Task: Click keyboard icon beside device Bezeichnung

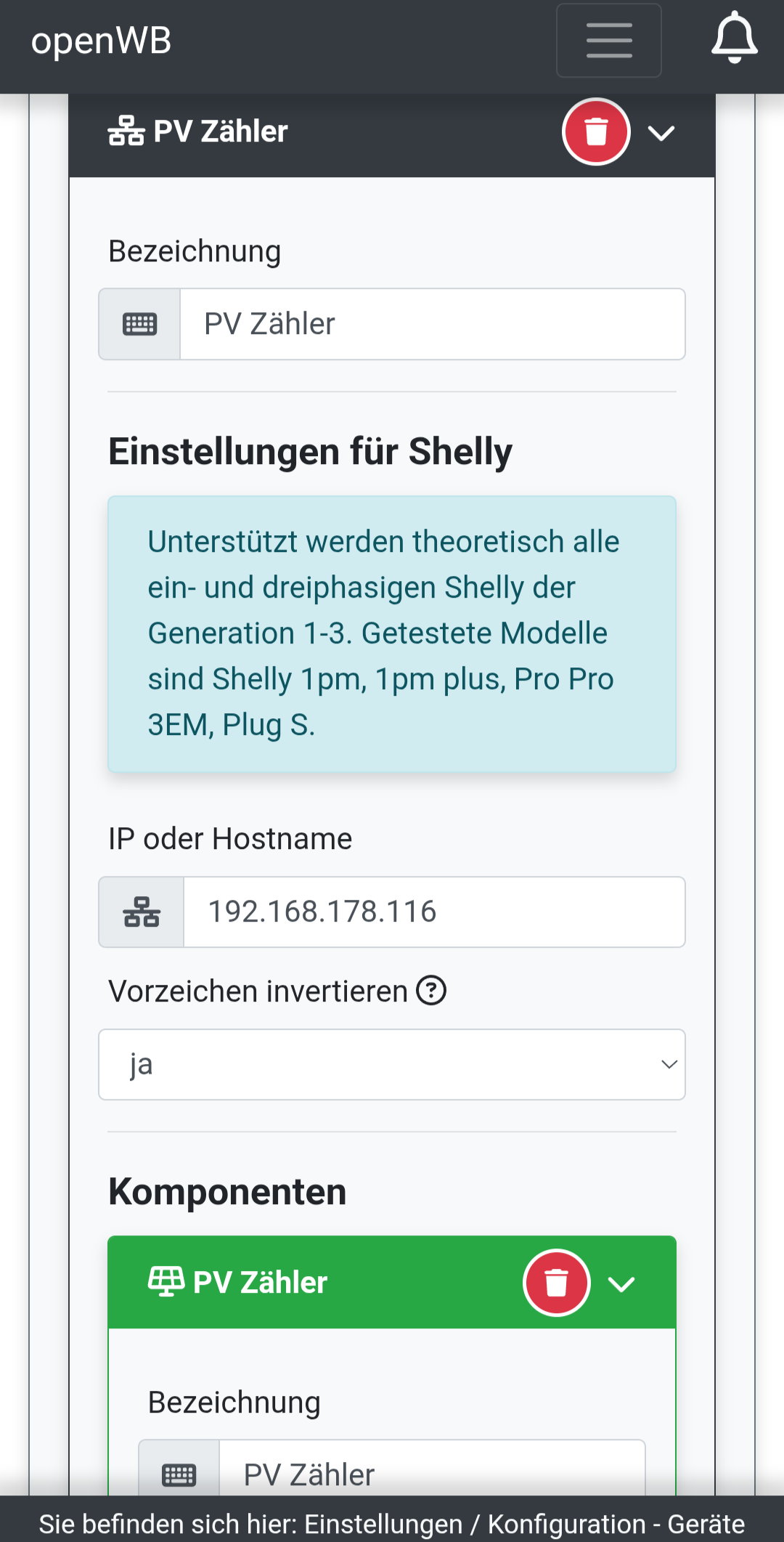Action: tap(140, 324)
